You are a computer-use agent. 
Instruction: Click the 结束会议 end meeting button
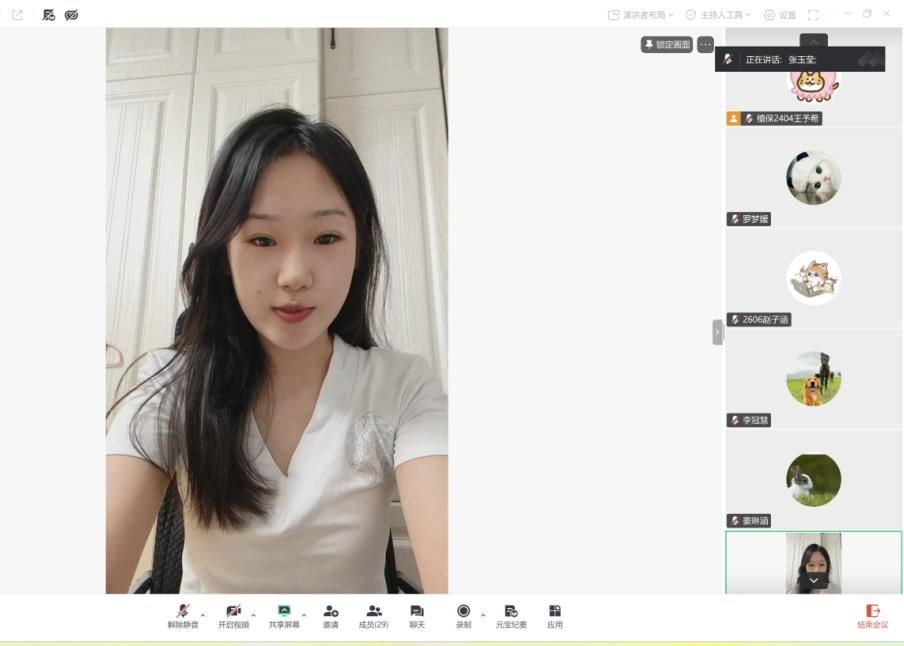tap(872, 616)
